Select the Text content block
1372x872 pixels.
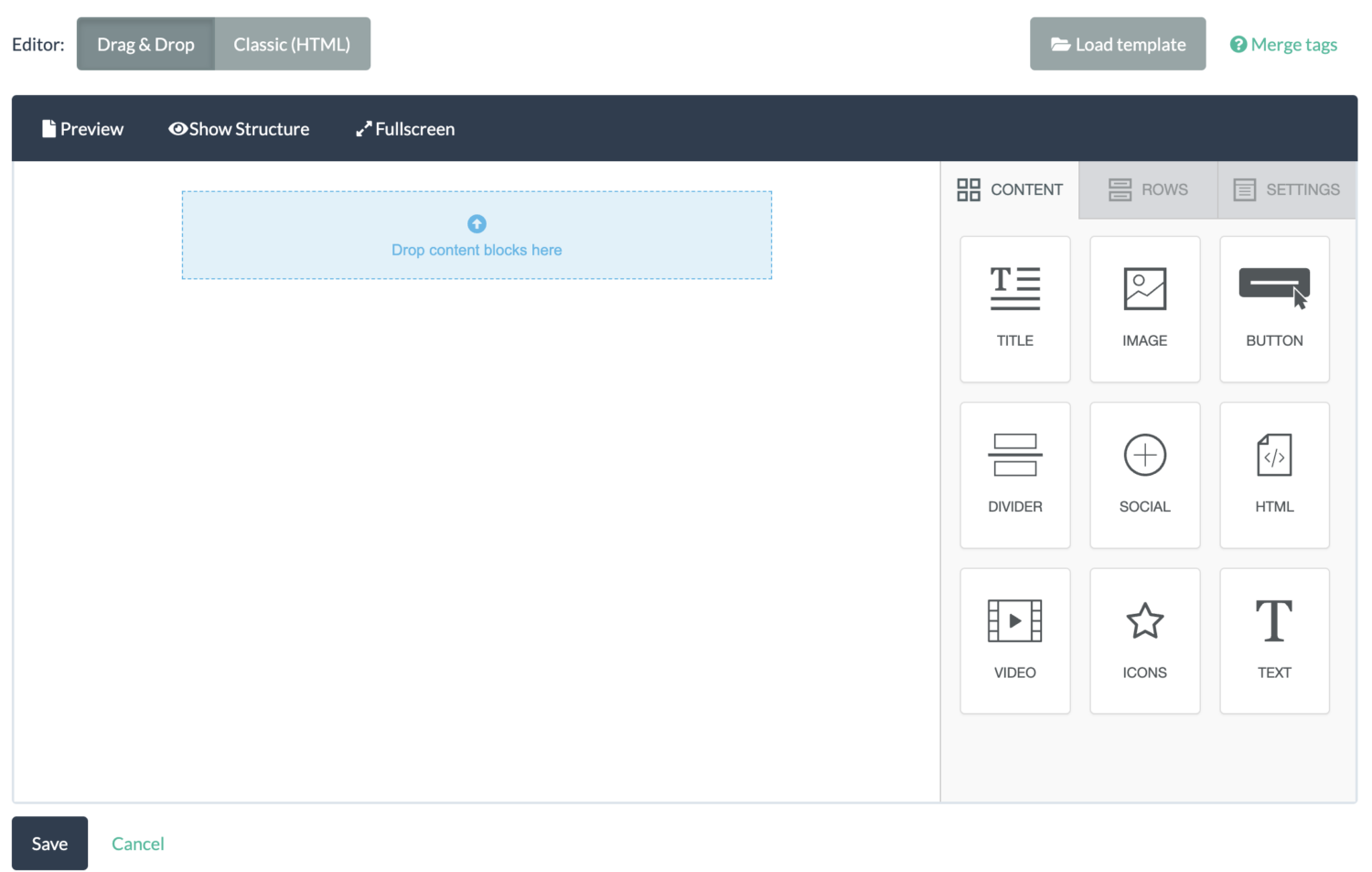pos(1274,641)
